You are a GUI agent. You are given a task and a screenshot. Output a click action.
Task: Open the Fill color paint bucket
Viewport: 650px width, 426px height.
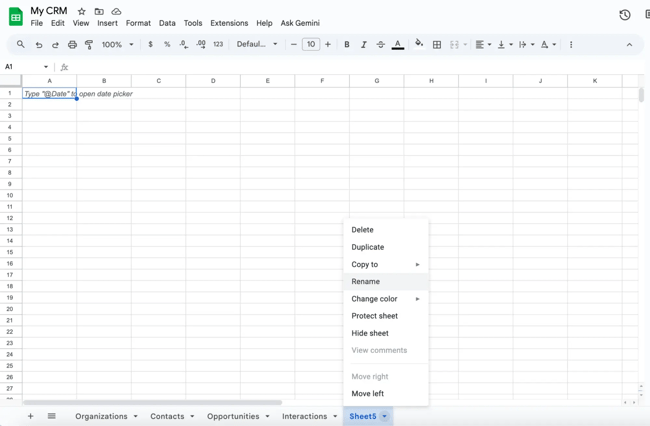[419, 44]
